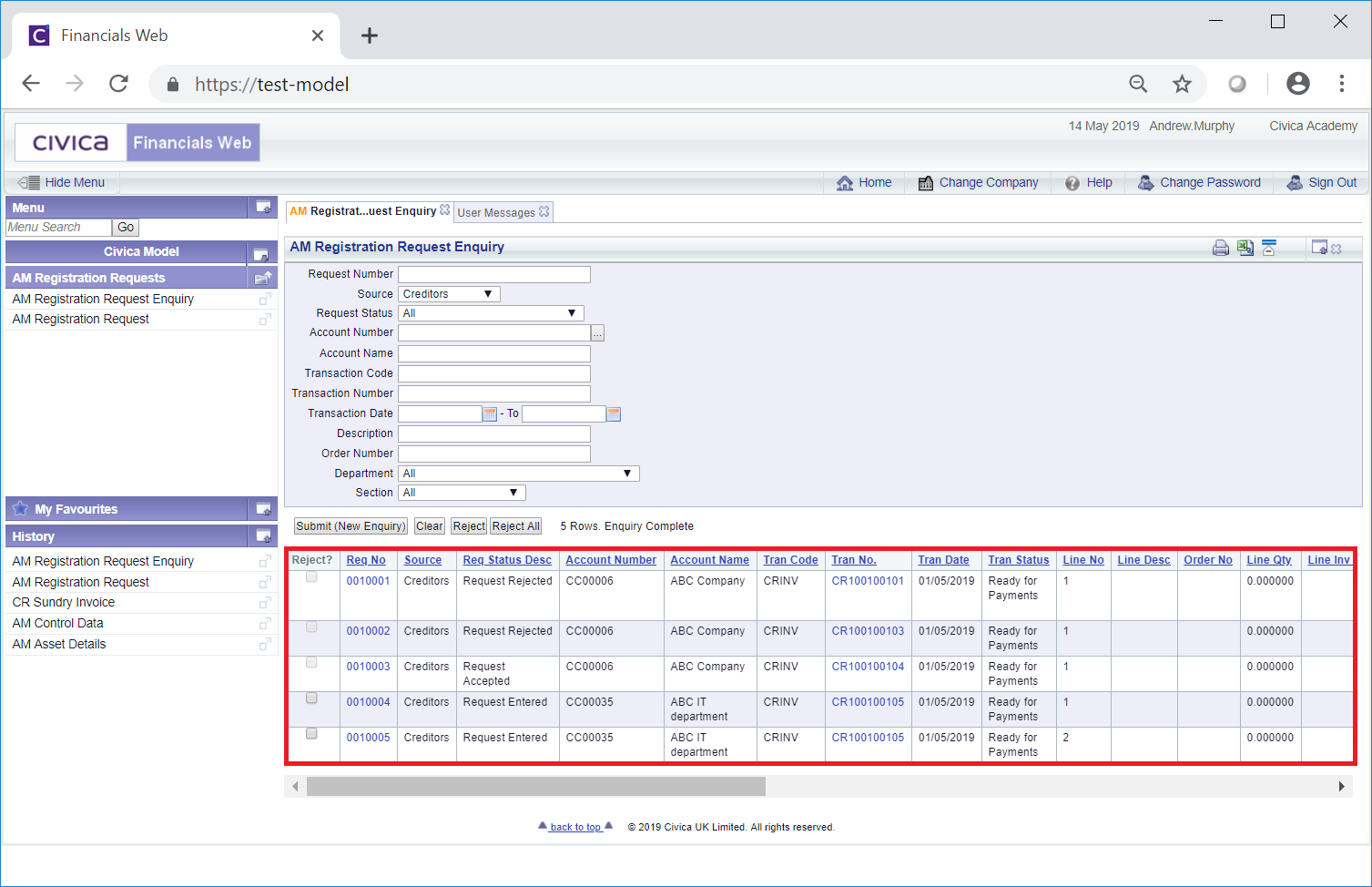Viewport: 1372px width, 887px height.
Task: Open AM Registration Request Enquiry menu item in new window
Action: coord(265,299)
